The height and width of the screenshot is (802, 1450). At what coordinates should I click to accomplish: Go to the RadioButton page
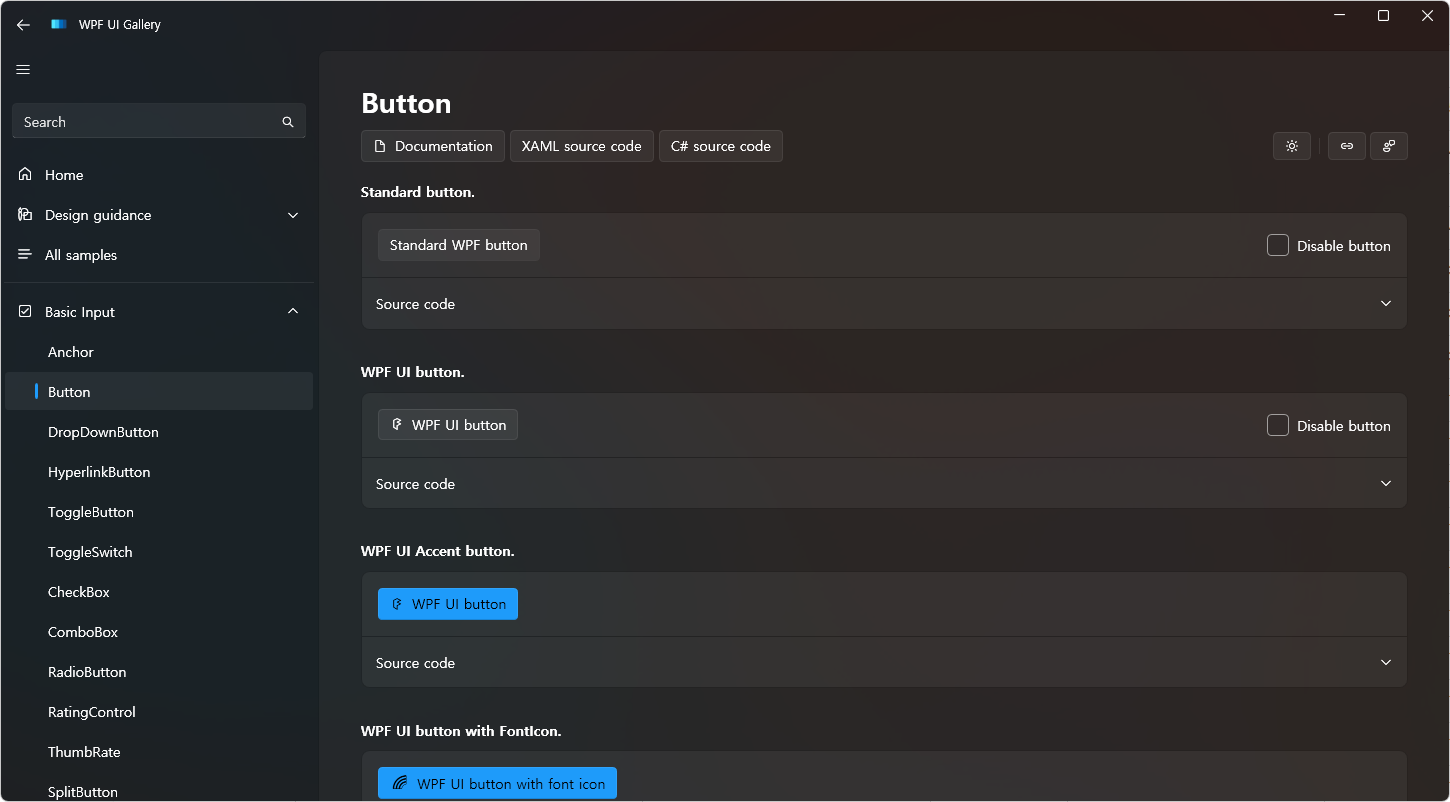point(159,672)
